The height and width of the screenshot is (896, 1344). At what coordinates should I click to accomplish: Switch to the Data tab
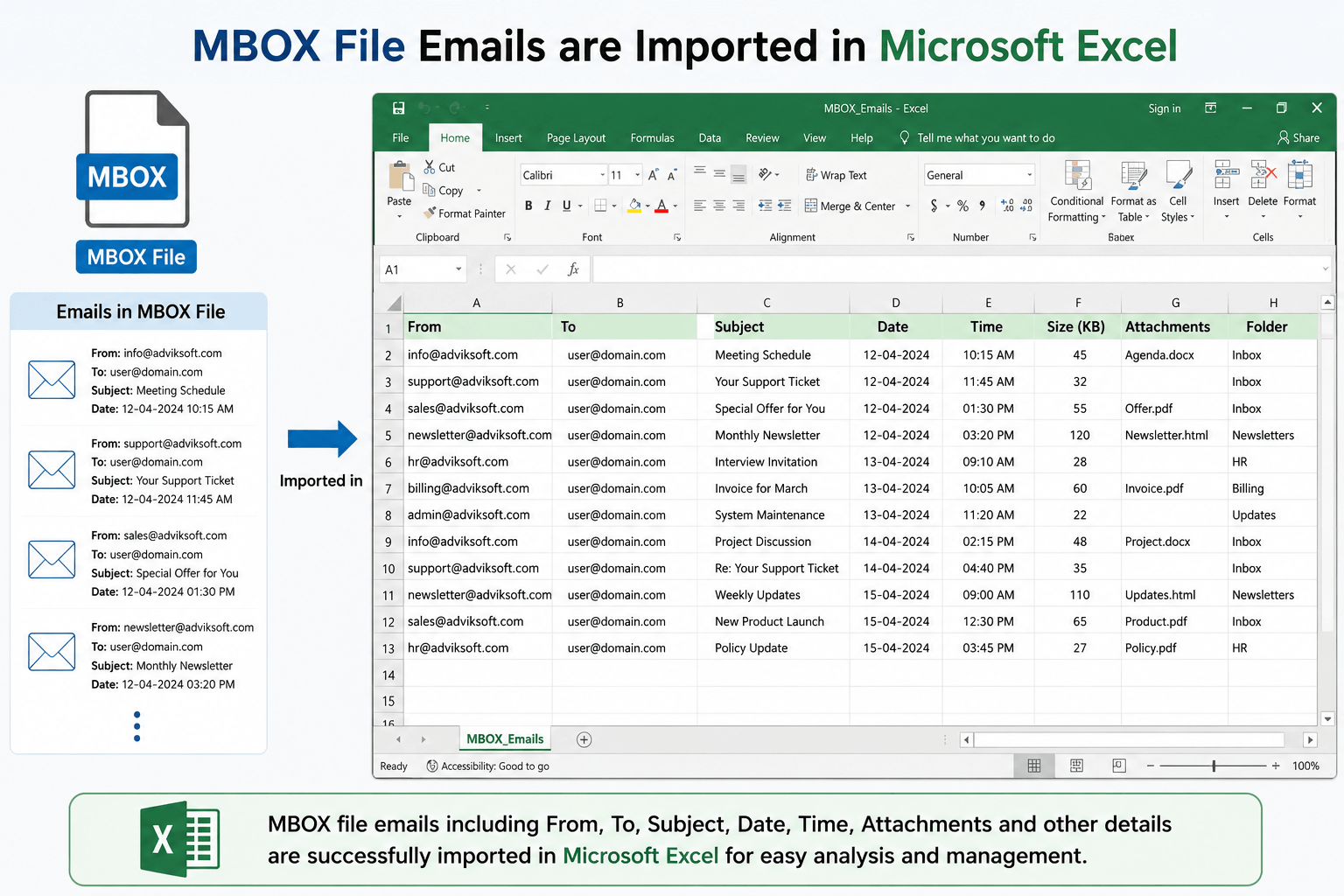710,138
